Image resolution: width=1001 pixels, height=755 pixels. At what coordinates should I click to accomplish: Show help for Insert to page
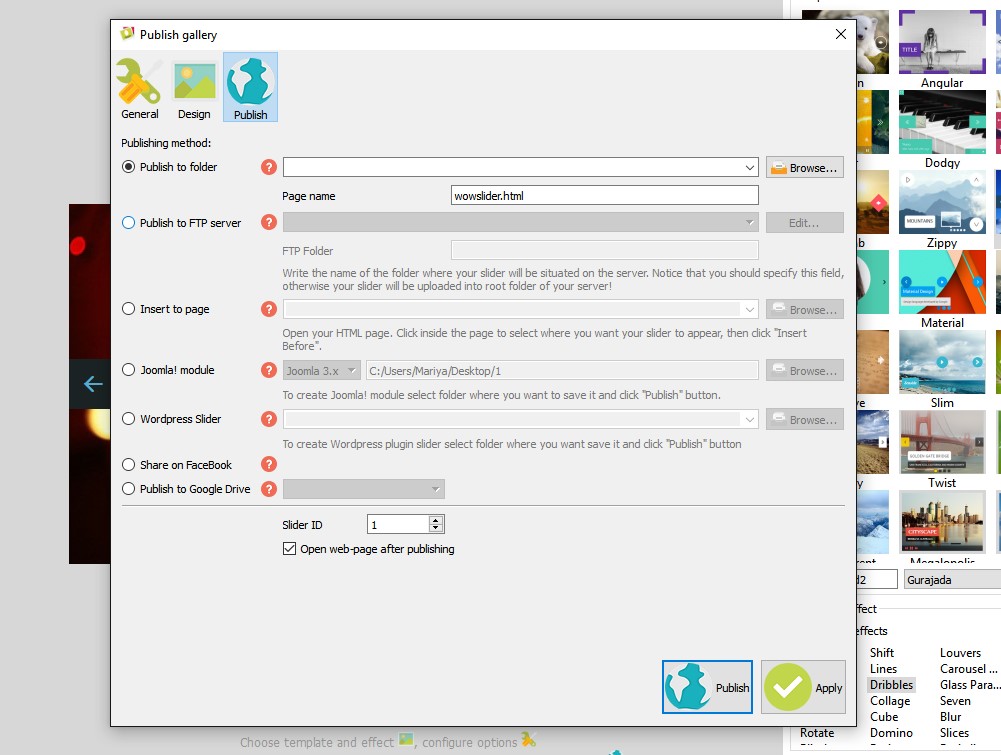coord(269,309)
